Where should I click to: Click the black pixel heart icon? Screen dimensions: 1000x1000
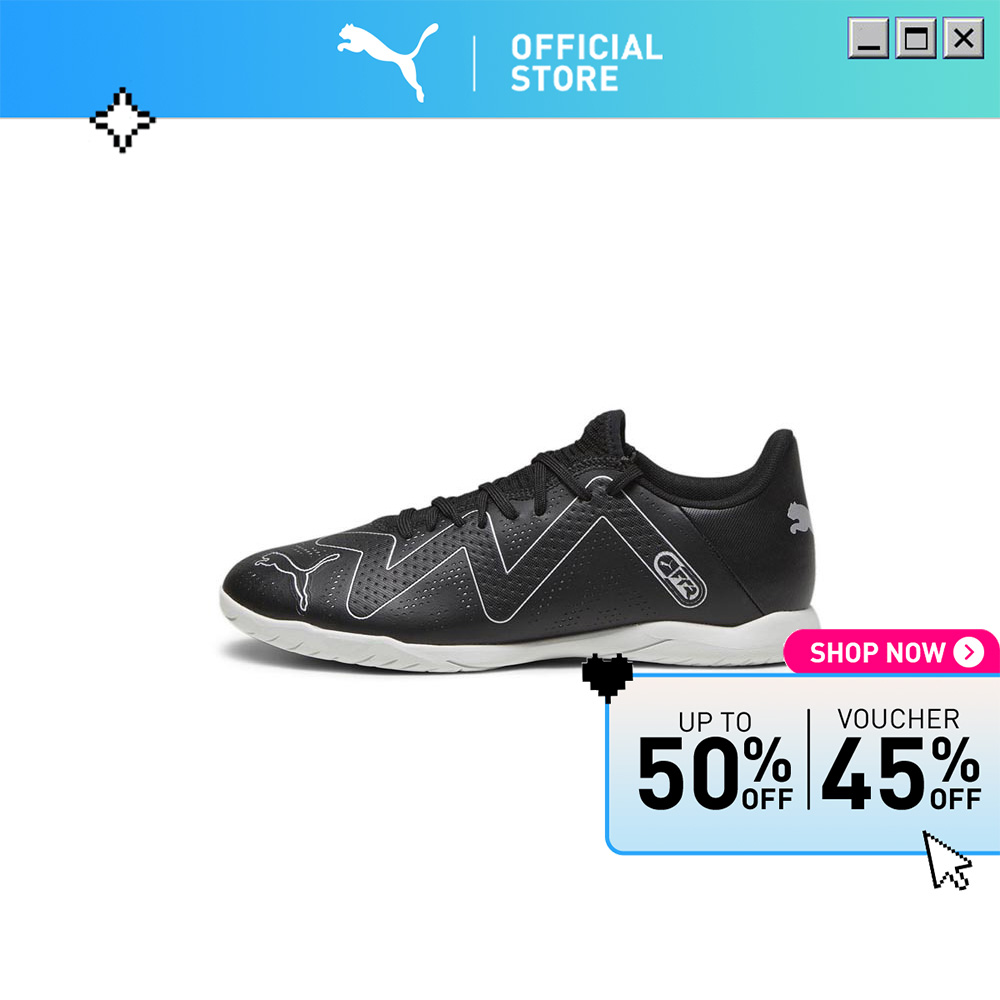[607, 678]
